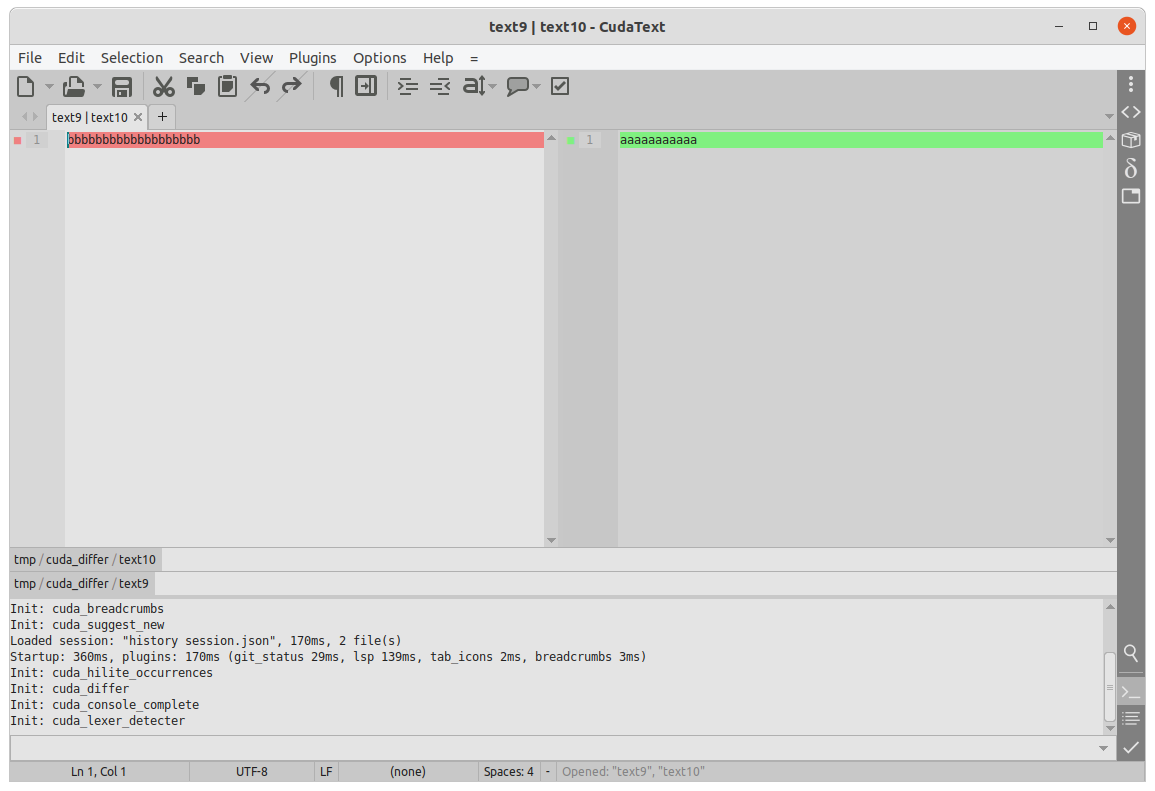Click the Validate checkmark sidebar icon

coord(1131,747)
